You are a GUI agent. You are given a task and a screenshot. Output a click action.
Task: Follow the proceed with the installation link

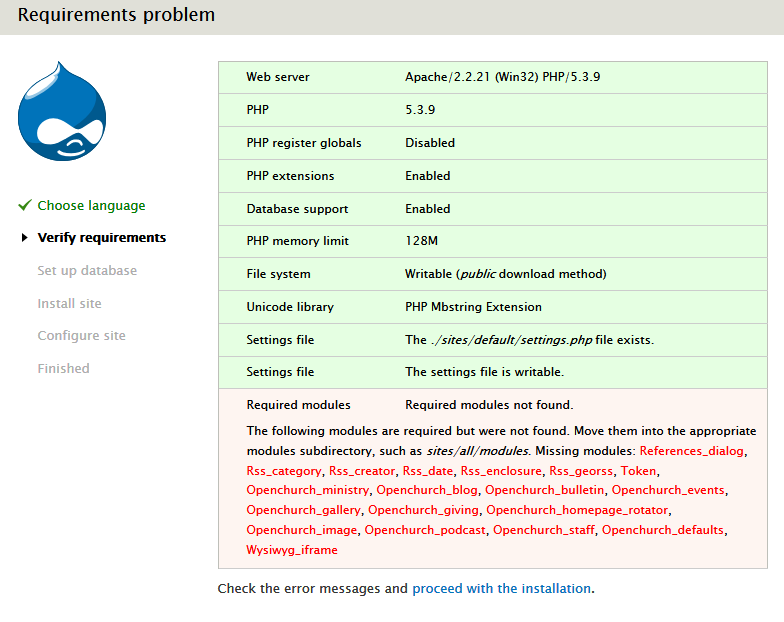tap(501, 588)
